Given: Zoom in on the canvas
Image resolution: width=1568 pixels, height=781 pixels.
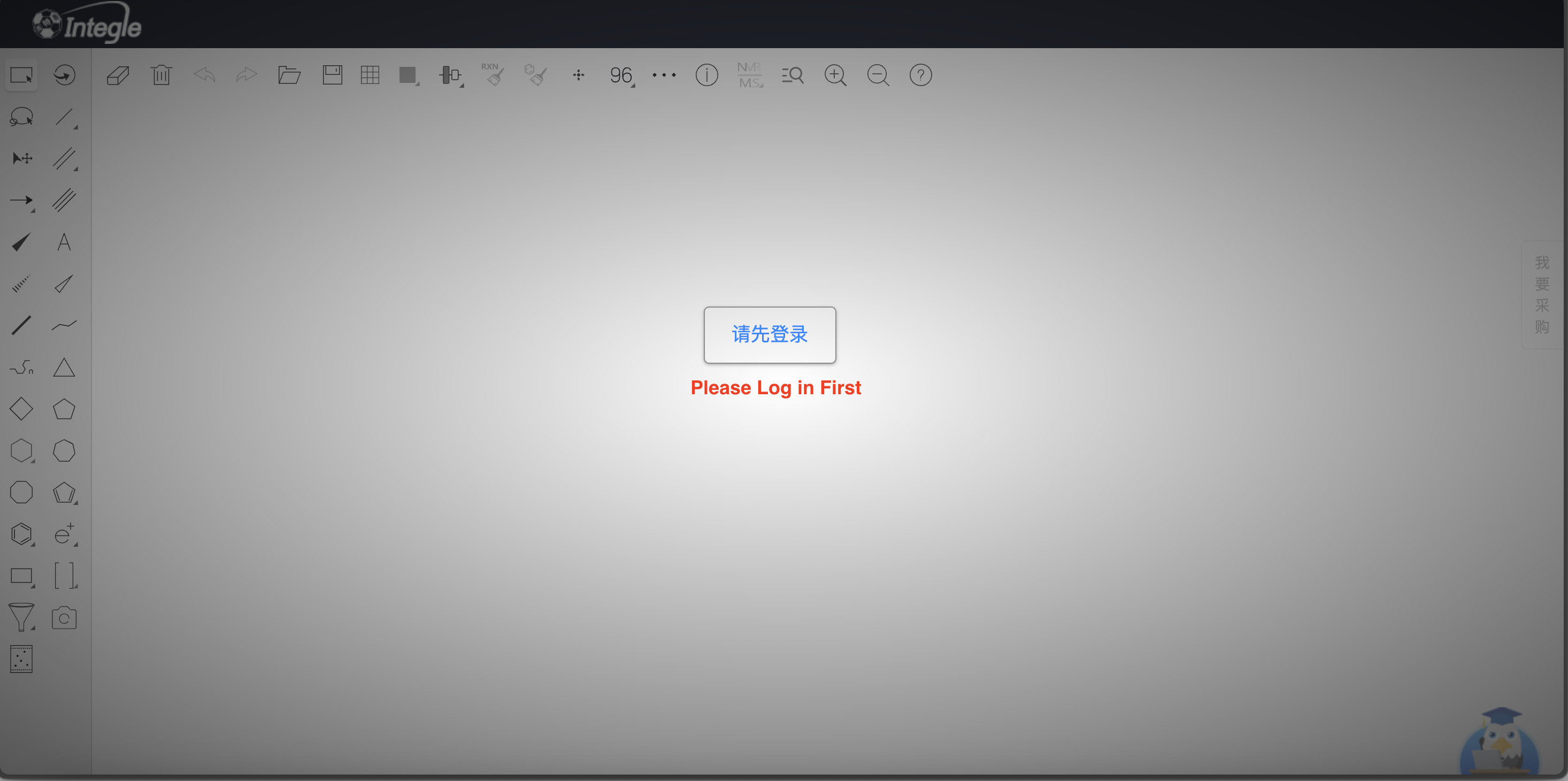Looking at the screenshot, I should [x=835, y=75].
